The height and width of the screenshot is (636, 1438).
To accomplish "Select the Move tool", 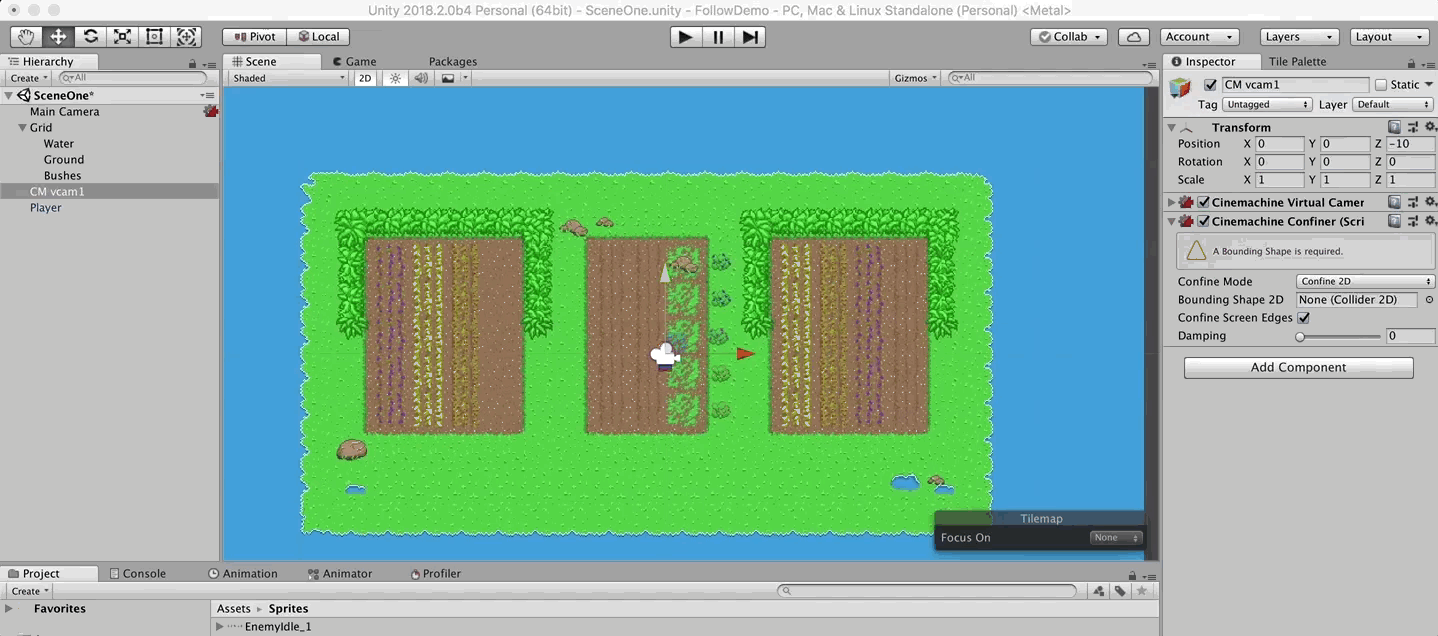I will coord(58,37).
